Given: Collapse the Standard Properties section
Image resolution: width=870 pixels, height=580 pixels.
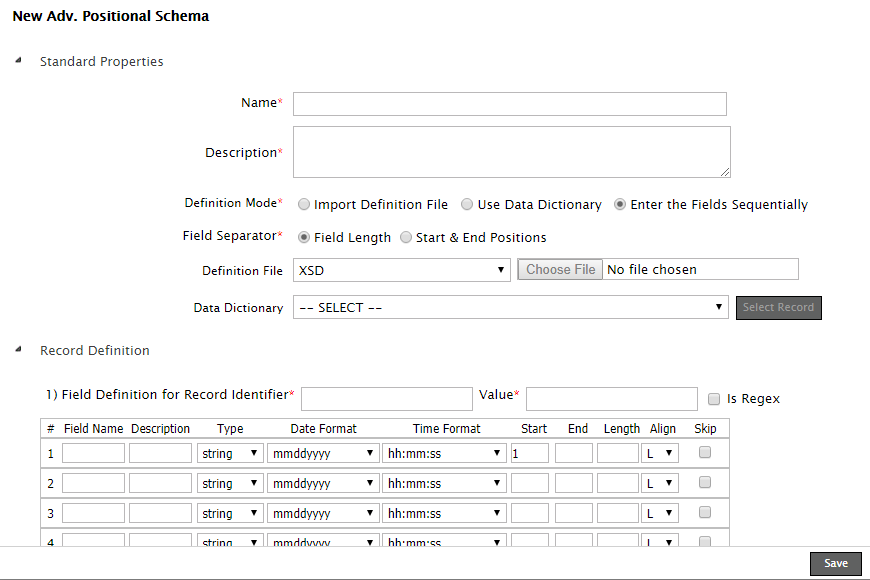Looking at the screenshot, I should pyautogui.click(x=18, y=61).
